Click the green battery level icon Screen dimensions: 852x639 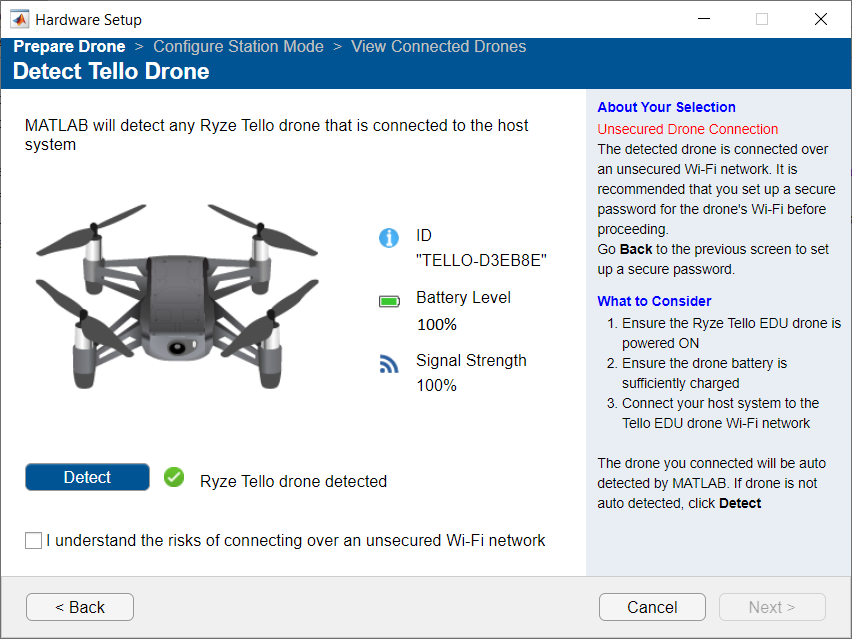389,301
